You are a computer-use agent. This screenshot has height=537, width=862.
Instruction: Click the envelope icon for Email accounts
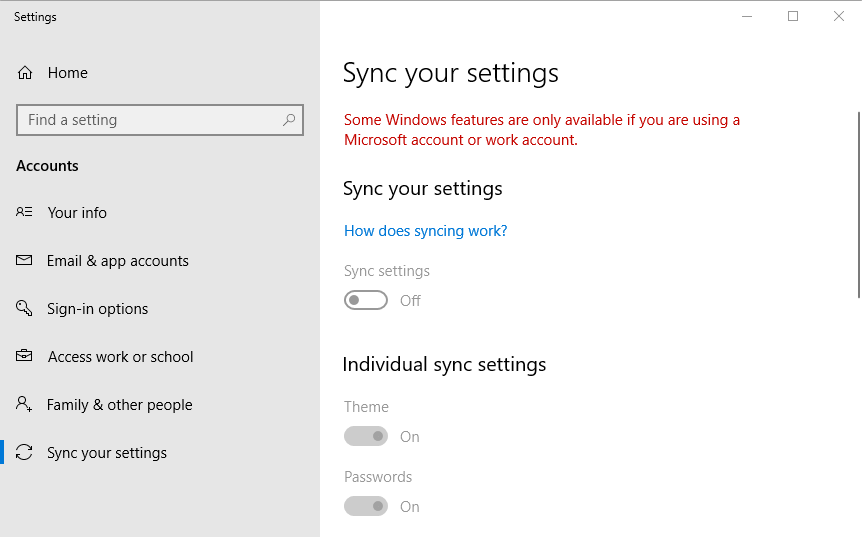(25, 260)
